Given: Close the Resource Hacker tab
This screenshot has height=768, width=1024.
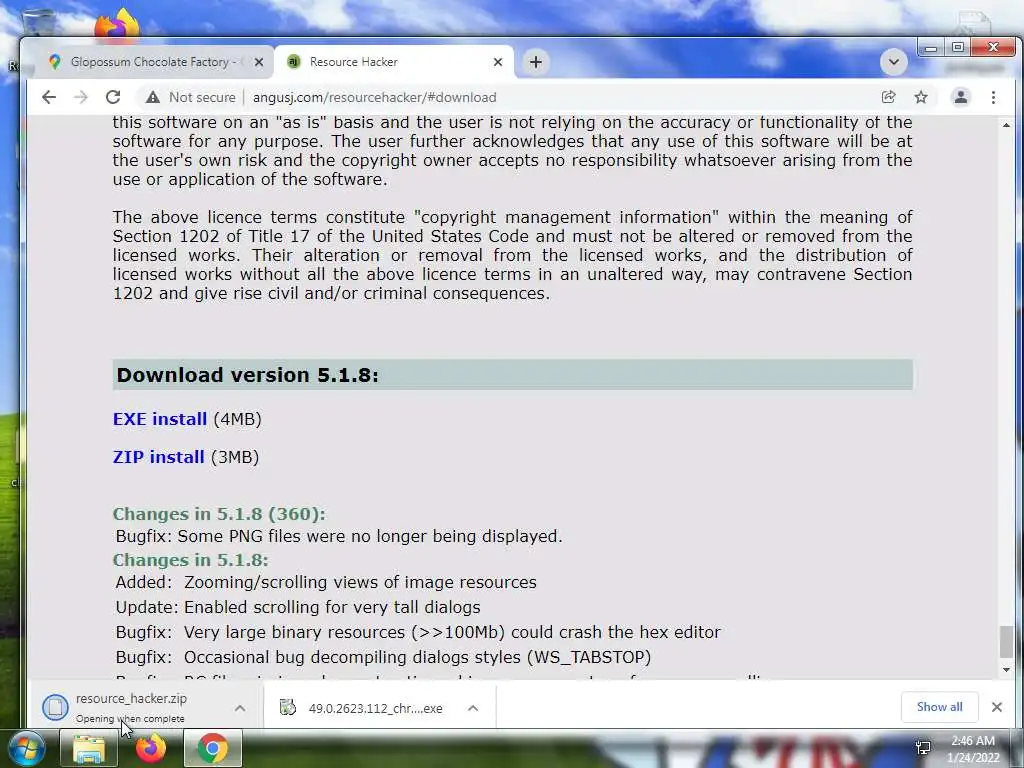Looking at the screenshot, I should pos(498,62).
